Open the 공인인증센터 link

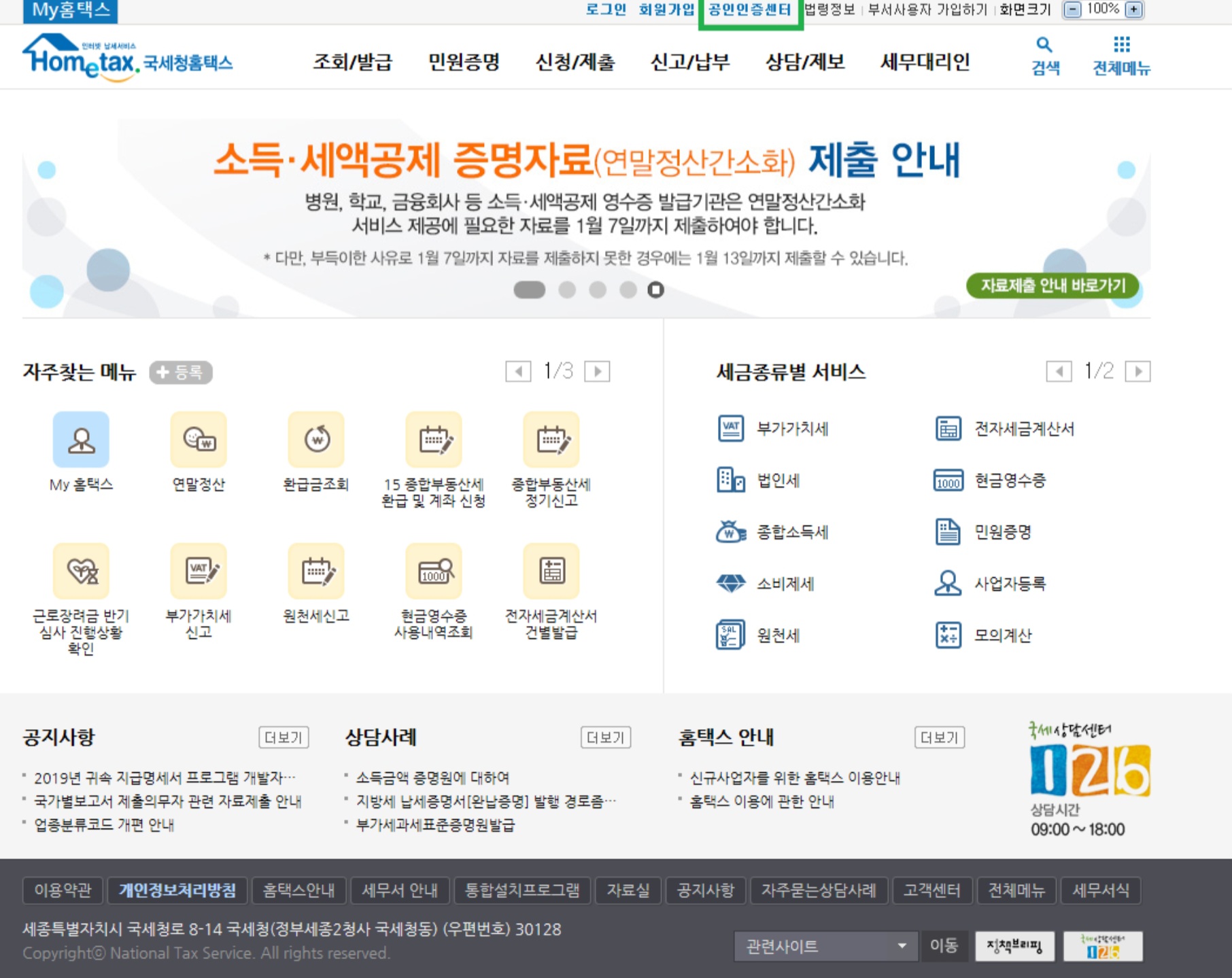[x=750, y=10]
